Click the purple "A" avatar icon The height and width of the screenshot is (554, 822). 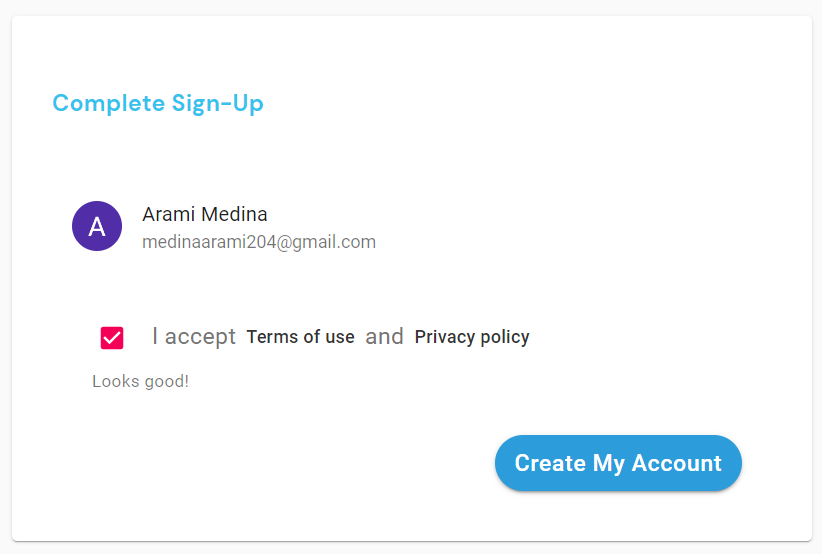[x=97, y=226]
